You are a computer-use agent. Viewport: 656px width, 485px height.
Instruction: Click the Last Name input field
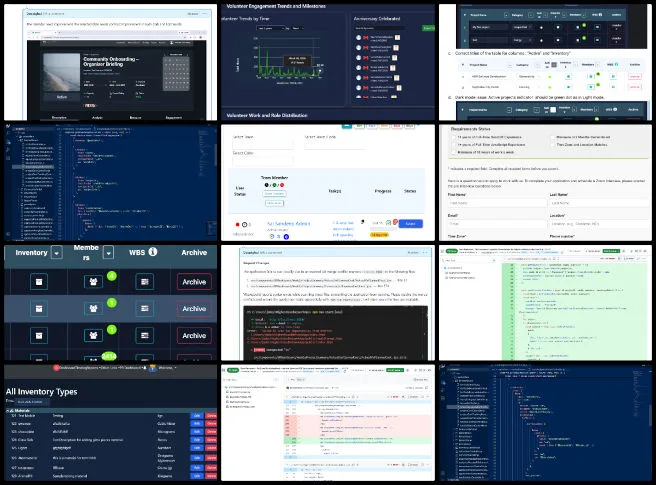599,203
